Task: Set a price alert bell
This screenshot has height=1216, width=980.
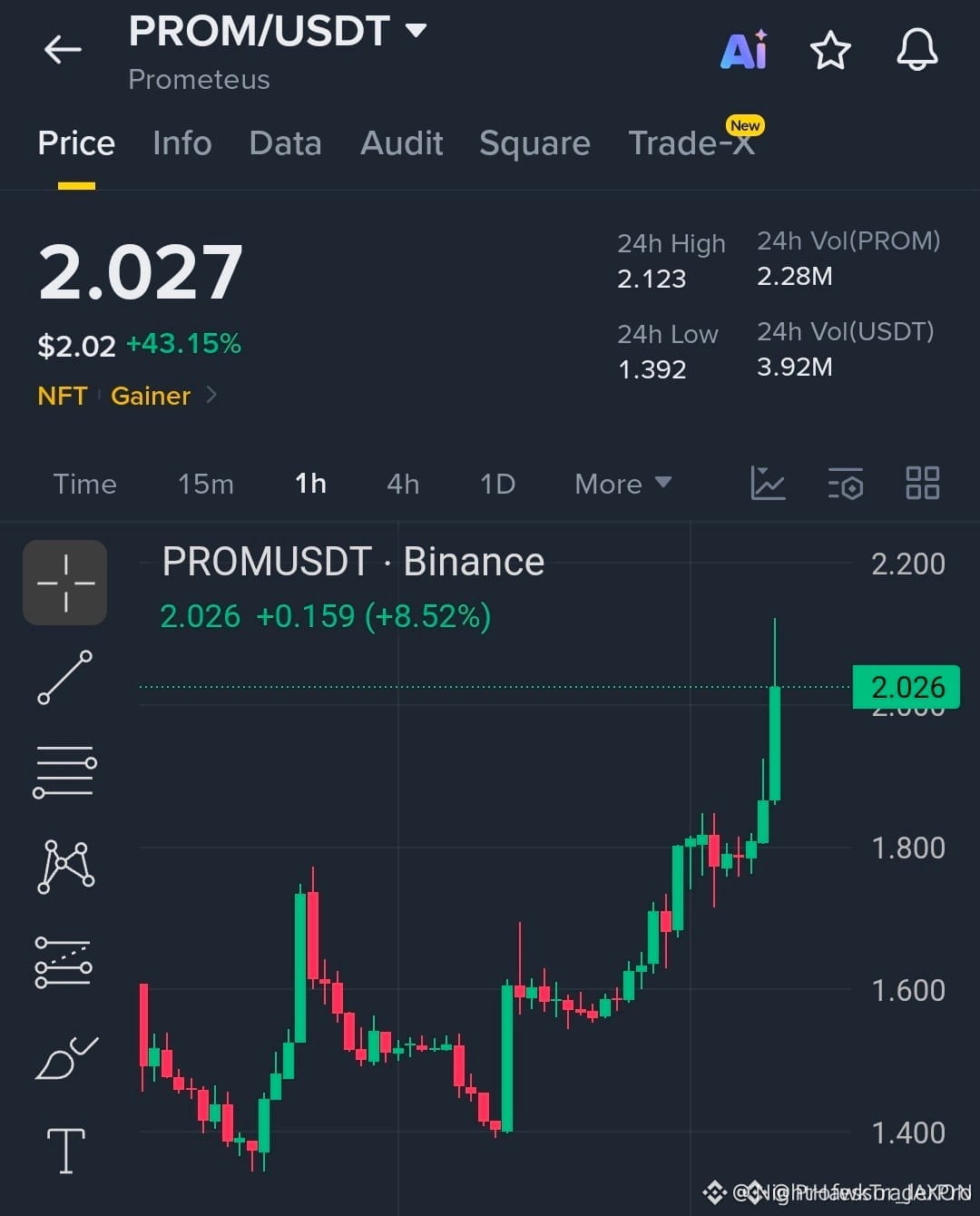Action: pos(917,49)
